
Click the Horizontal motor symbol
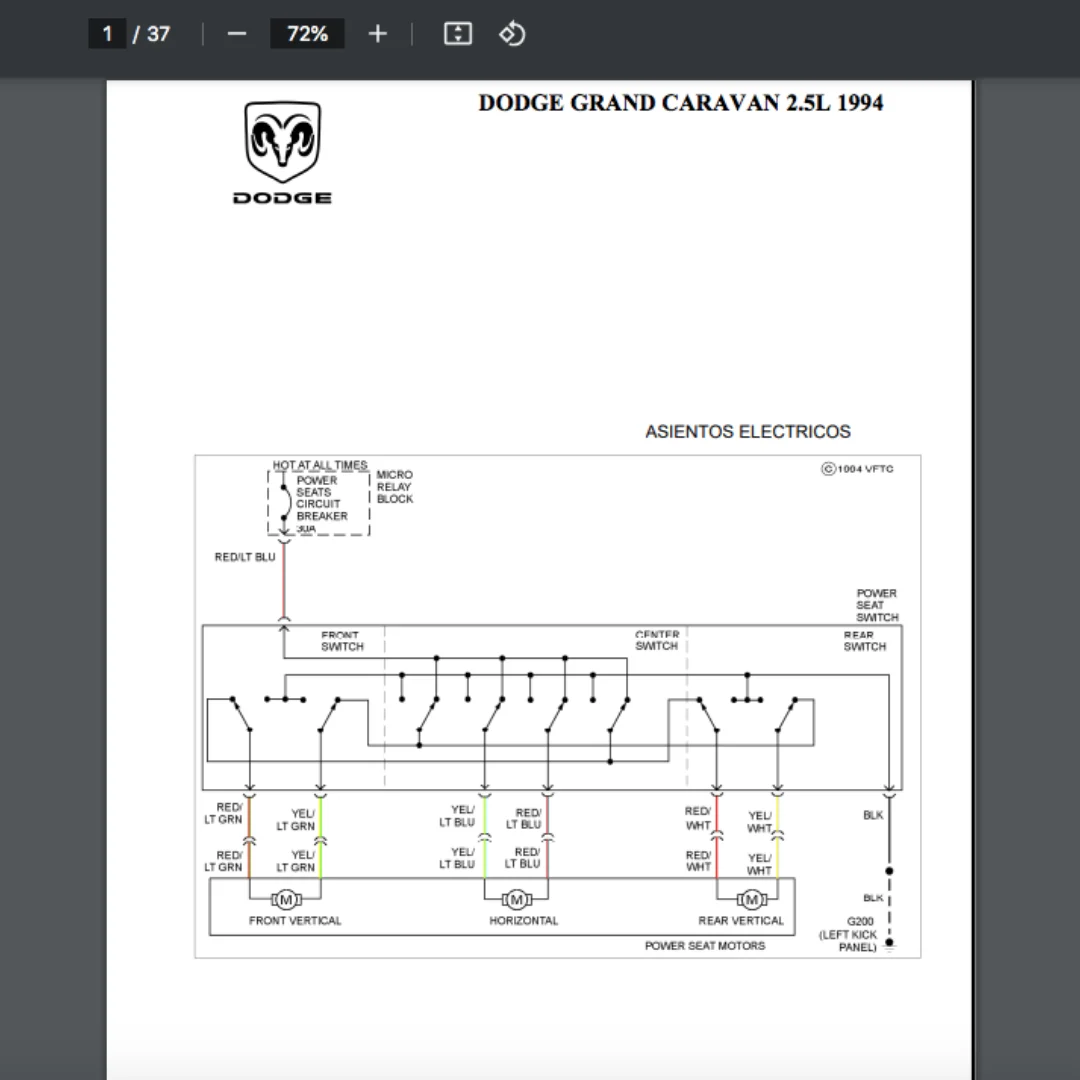tap(517, 900)
